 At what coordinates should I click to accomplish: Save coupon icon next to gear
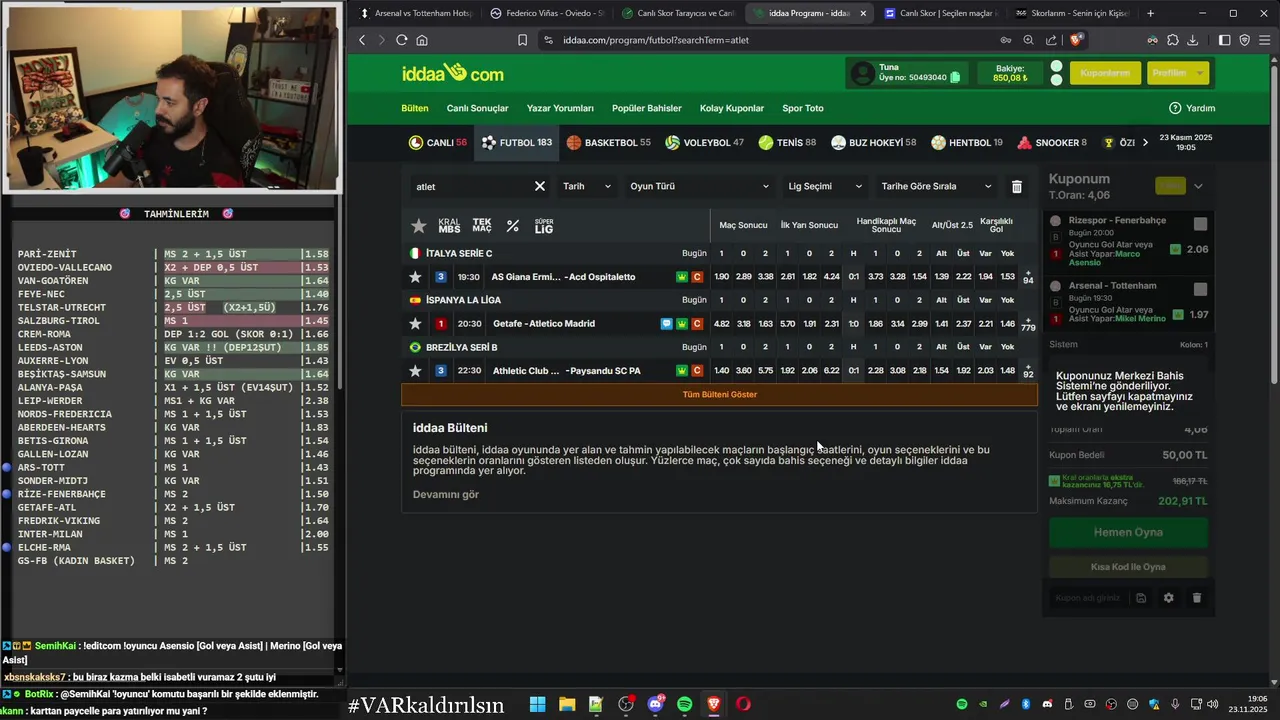pos(1141,598)
